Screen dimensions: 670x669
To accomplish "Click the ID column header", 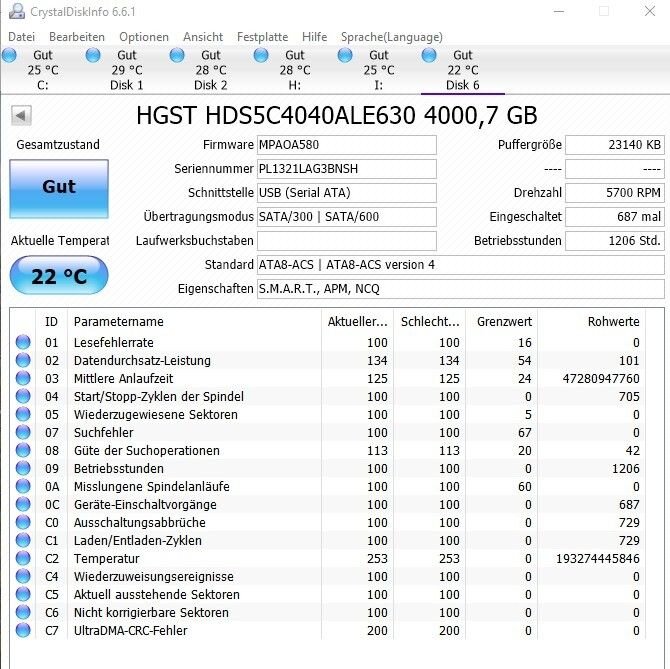I will (51, 322).
